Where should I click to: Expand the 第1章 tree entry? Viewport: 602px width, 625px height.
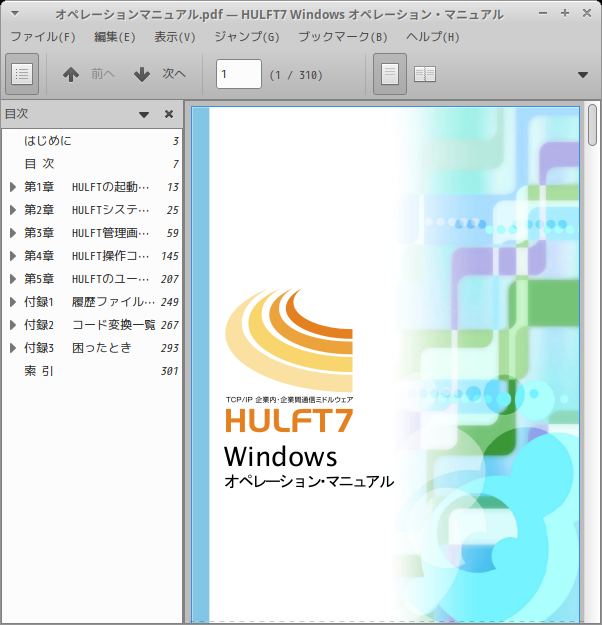[13, 187]
